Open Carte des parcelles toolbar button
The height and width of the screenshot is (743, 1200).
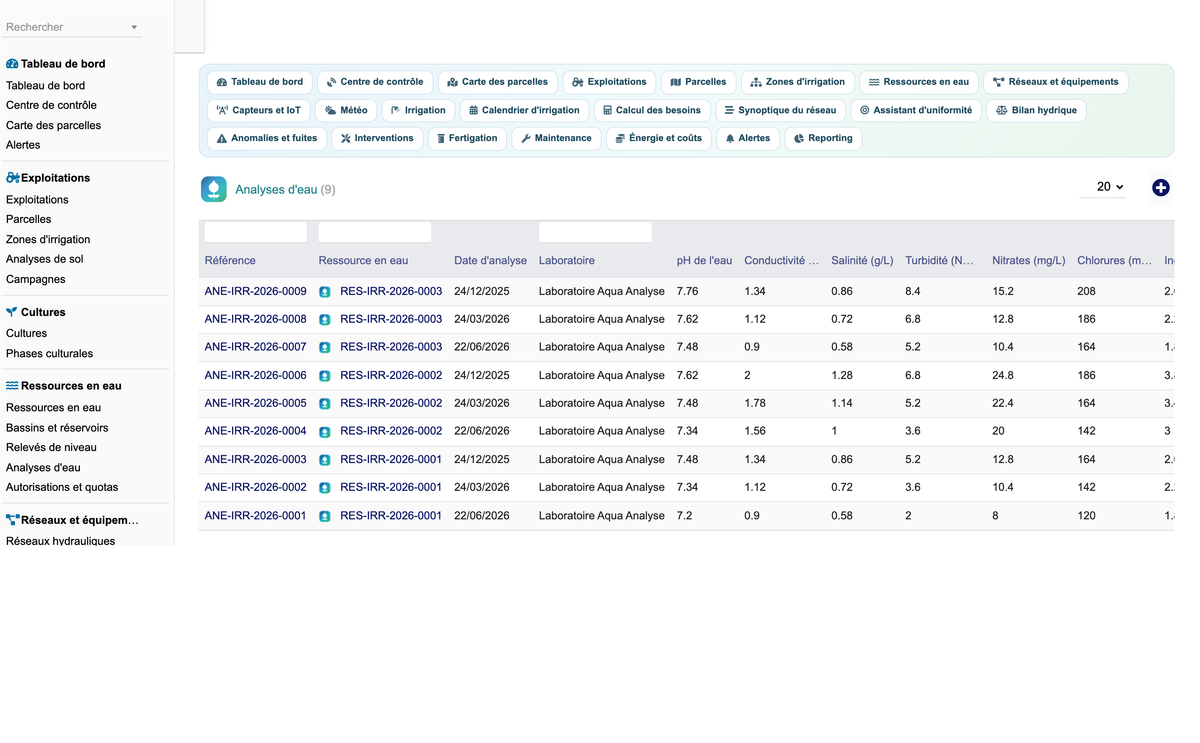coord(497,82)
